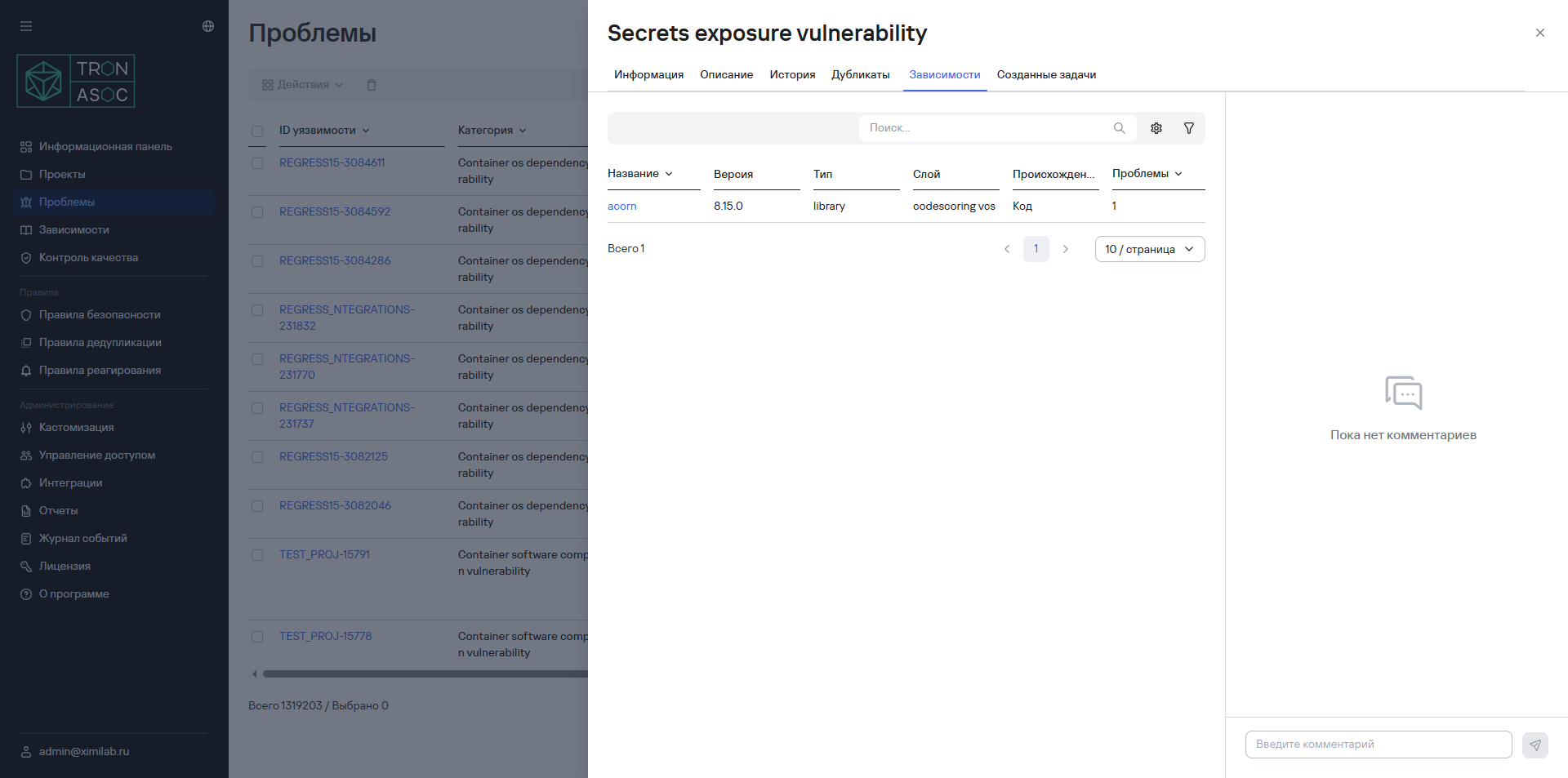Toggle the select-all header checkbox
The height and width of the screenshot is (778, 1568).
pos(257,131)
